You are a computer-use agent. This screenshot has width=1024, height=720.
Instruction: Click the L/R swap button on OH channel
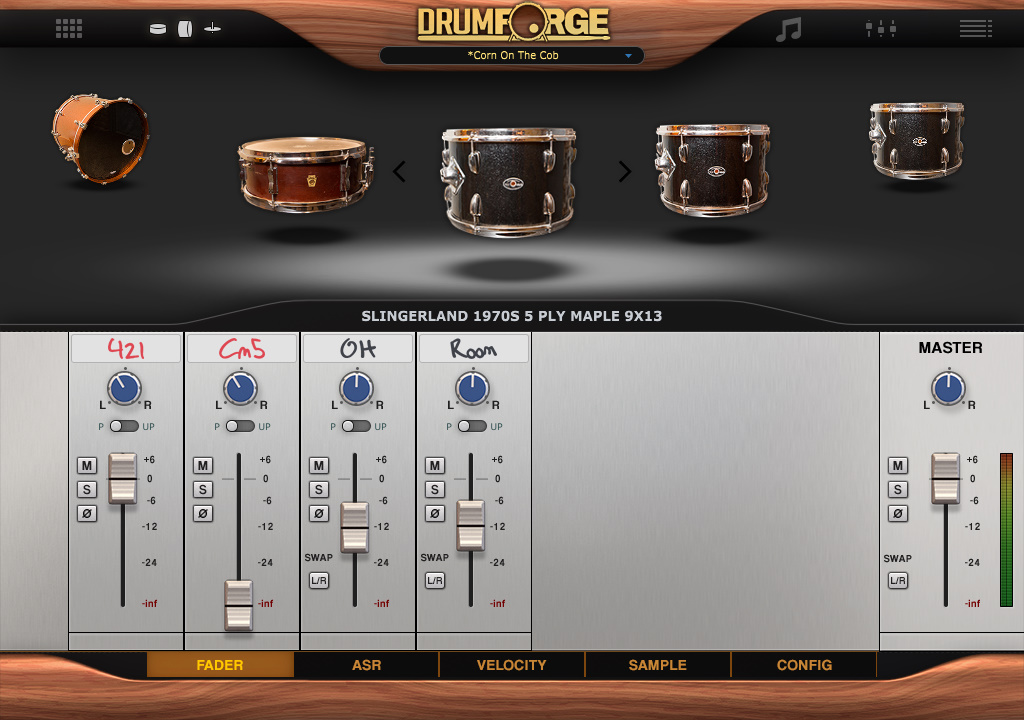click(x=319, y=580)
